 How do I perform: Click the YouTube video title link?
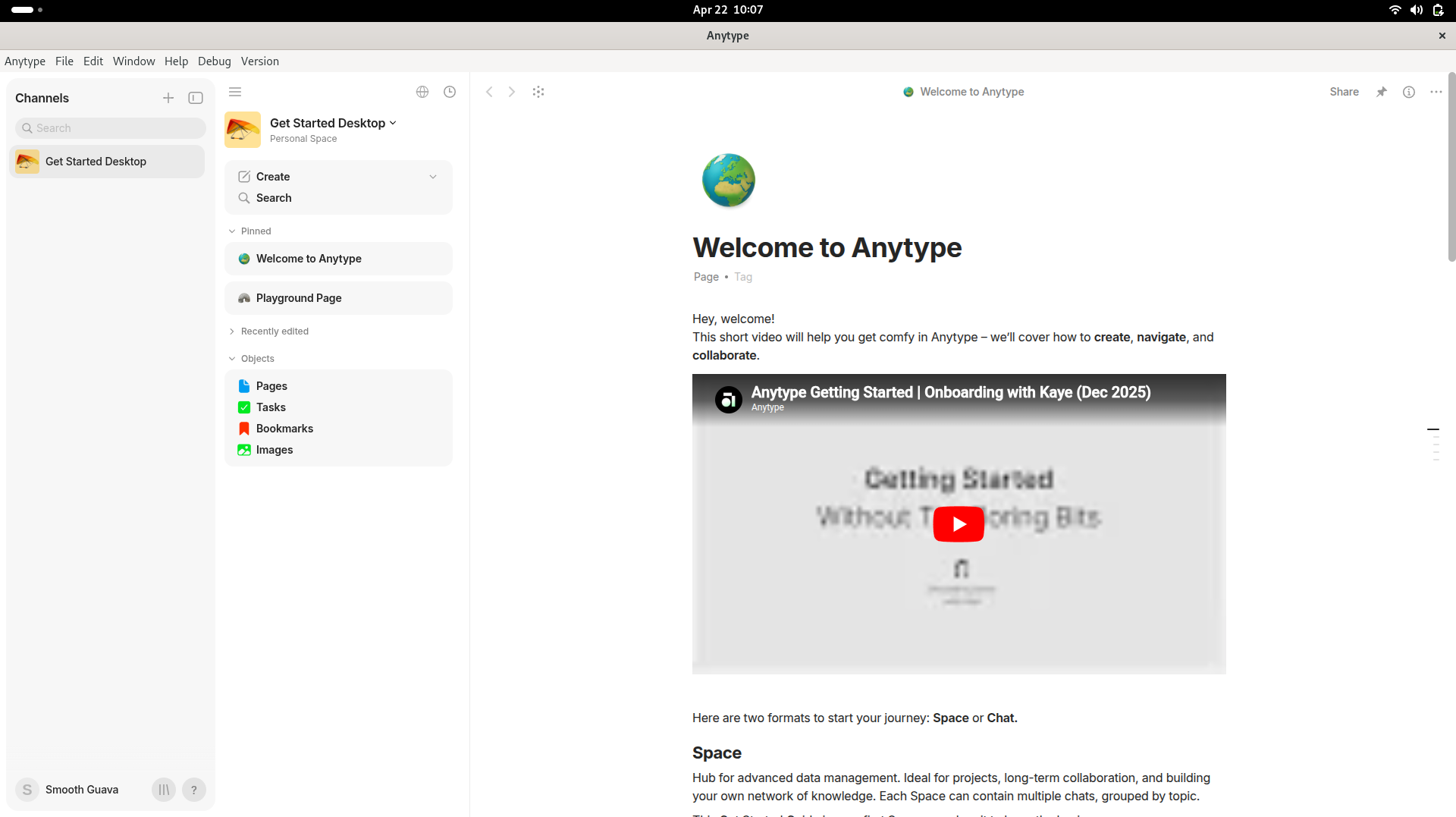(x=951, y=392)
